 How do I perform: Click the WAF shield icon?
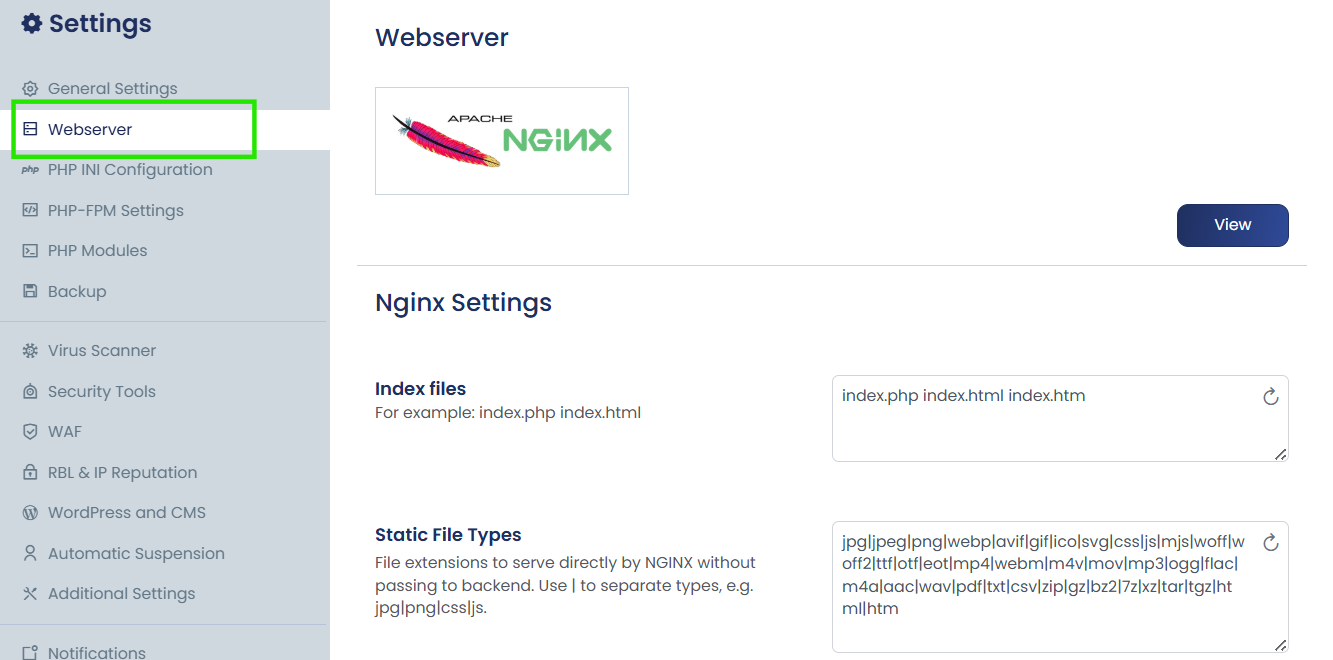[30, 432]
